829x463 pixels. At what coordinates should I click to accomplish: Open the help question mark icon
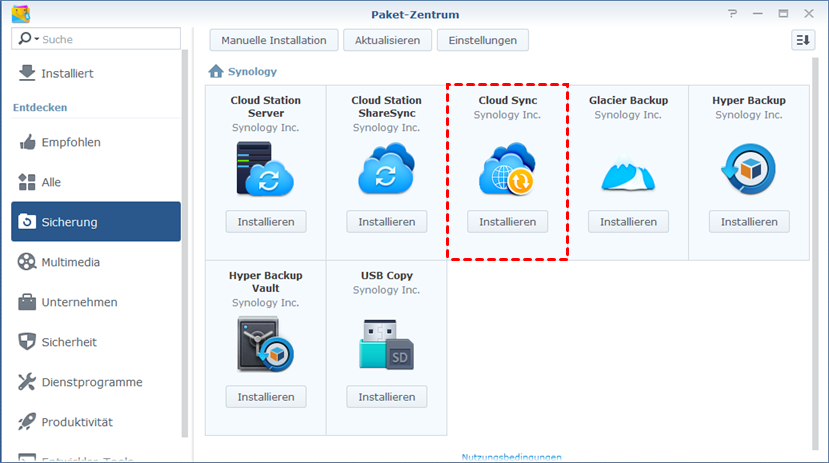click(x=732, y=14)
